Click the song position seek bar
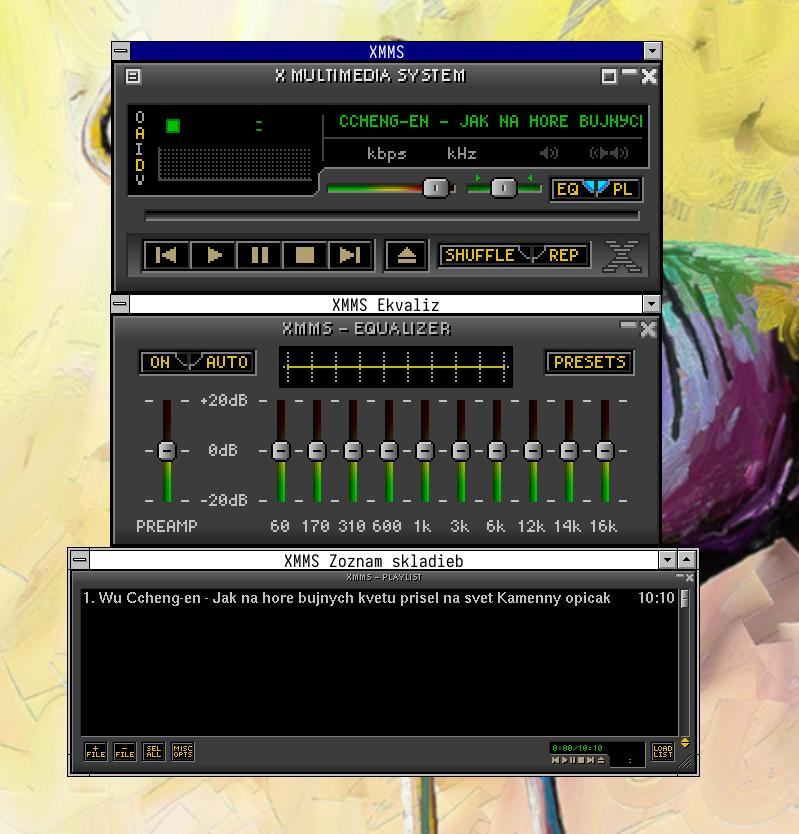The height and width of the screenshot is (834, 799). click(x=392, y=216)
